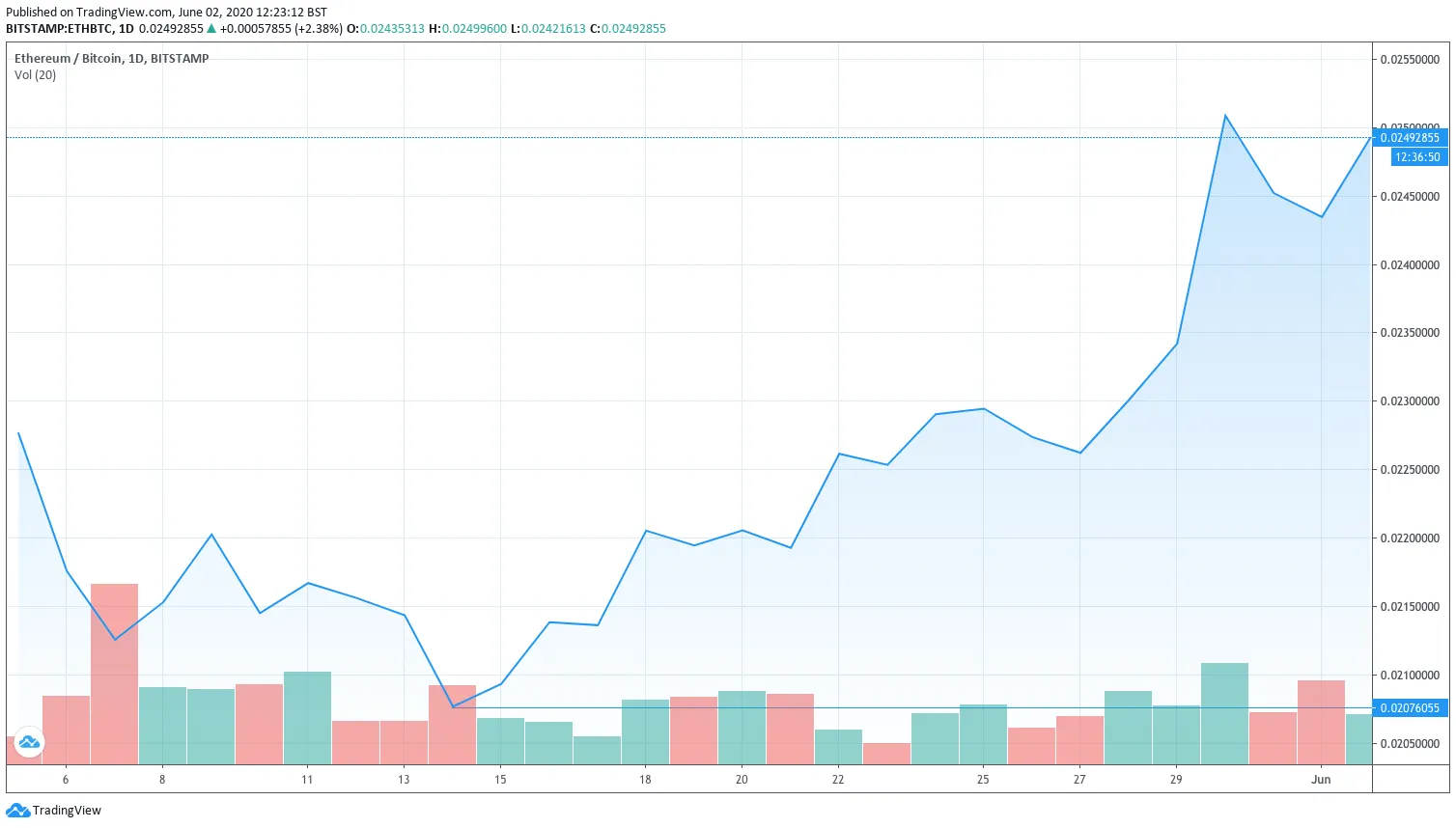Click the 22 date label on time axis
1456x828 pixels.
coord(838,780)
